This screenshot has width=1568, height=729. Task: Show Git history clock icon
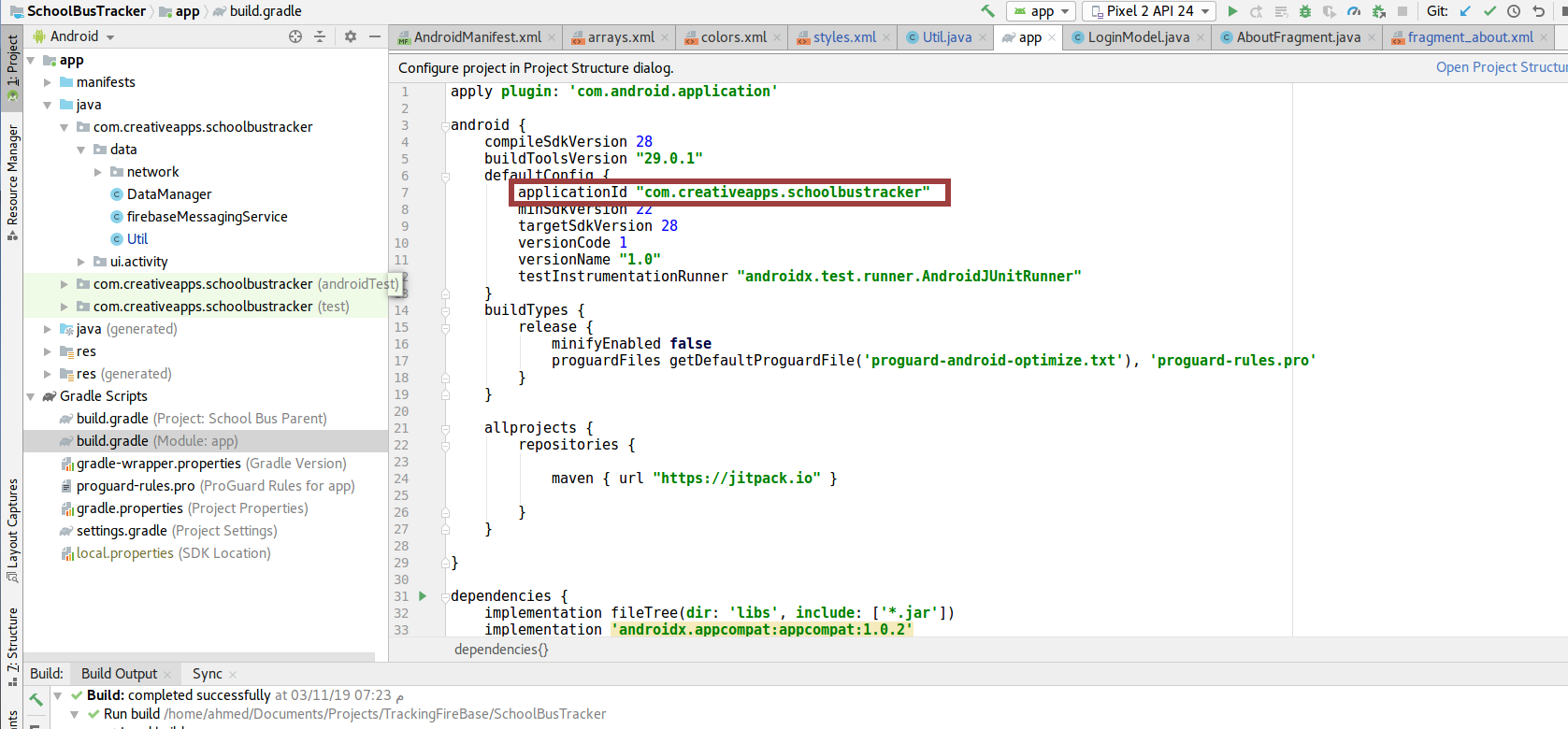pos(1514,11)
